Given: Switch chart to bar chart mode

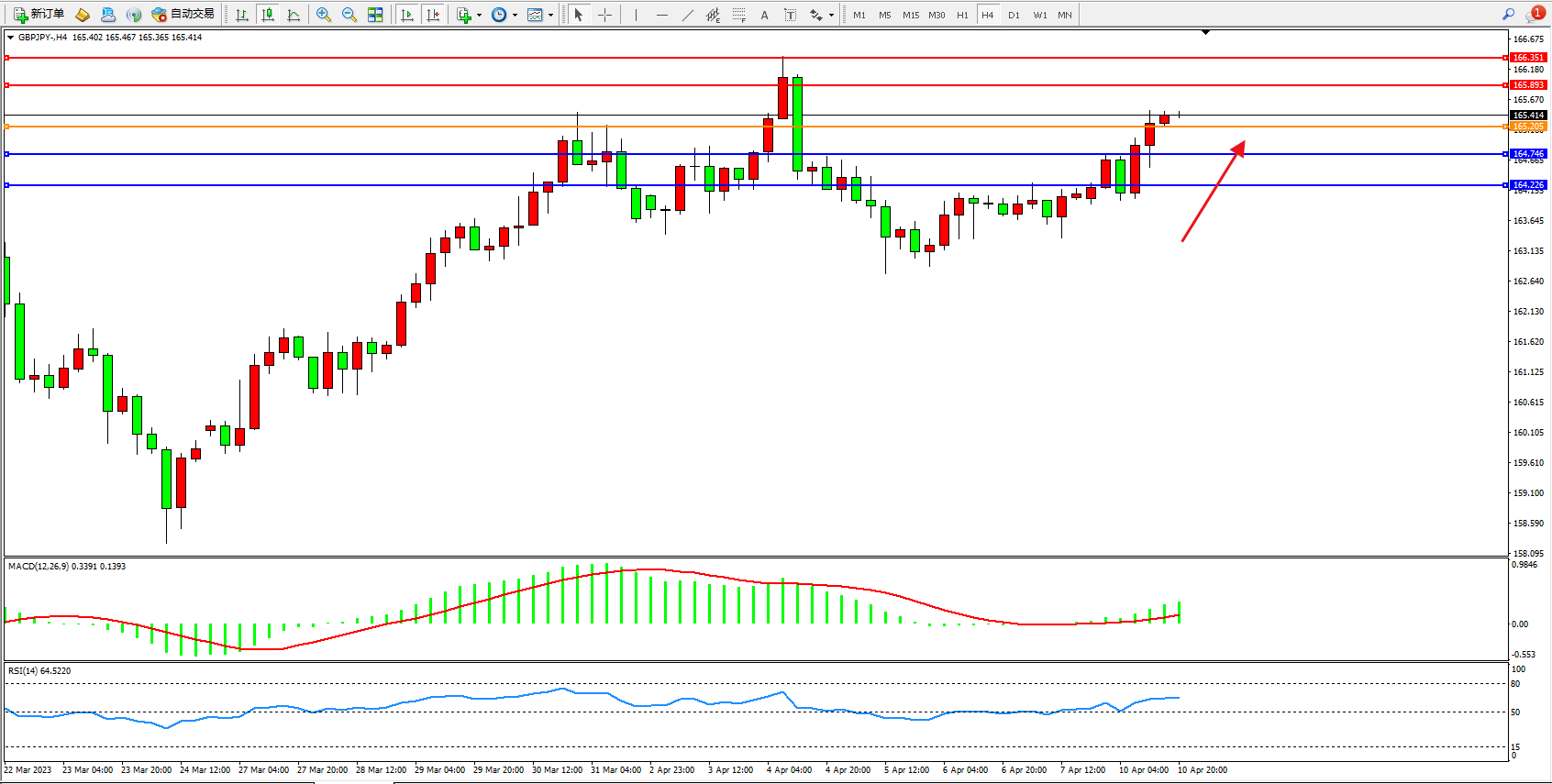Looking at the screenshot, I should pyautogui.click(x=242, y=15).
